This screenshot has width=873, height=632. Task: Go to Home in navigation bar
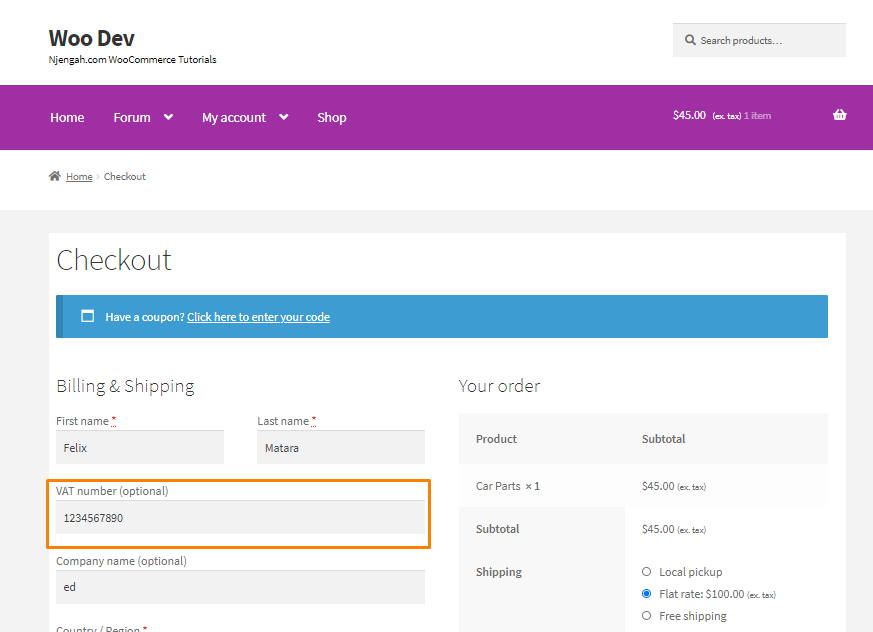67,117
